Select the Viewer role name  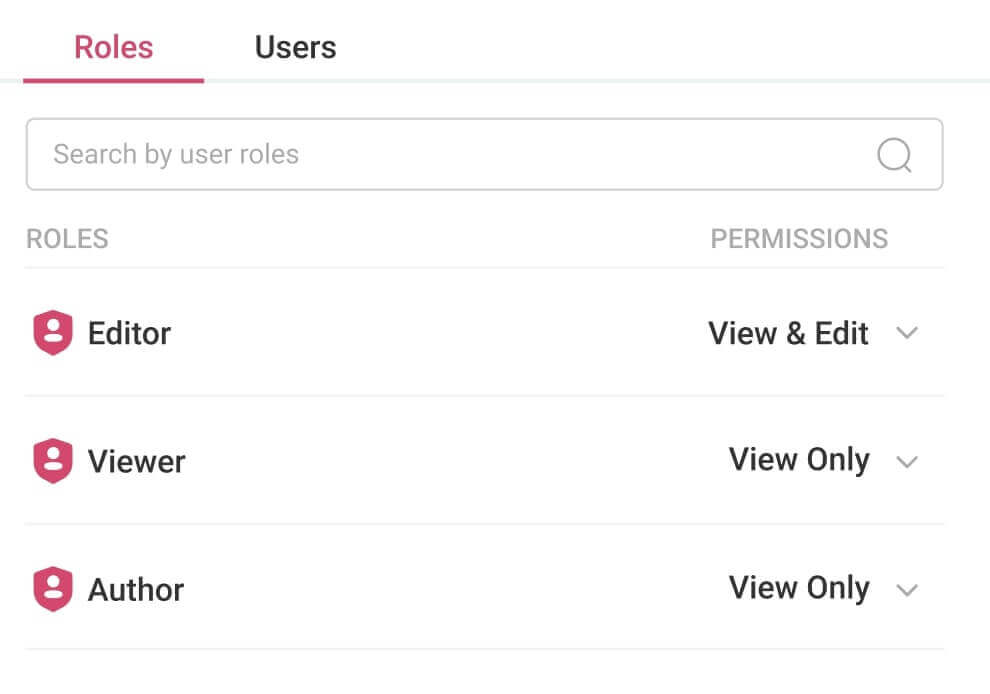(136, 461)
